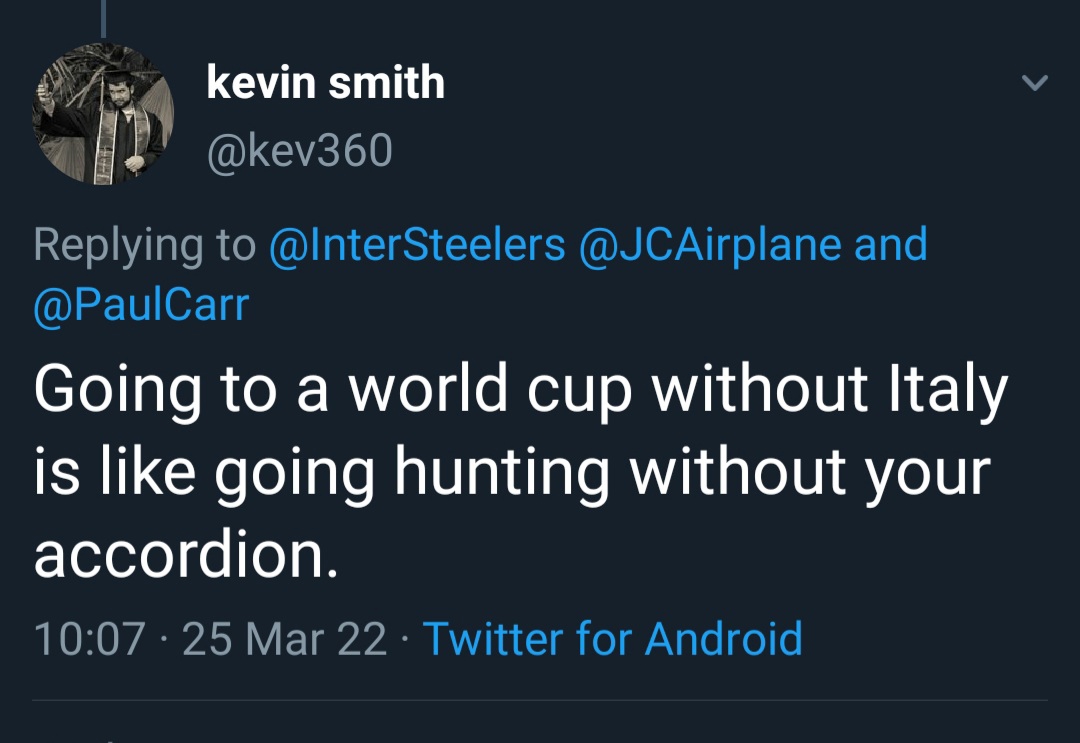
Task: Click the Twitter for Android source link
Action: (x=612, y=639)
